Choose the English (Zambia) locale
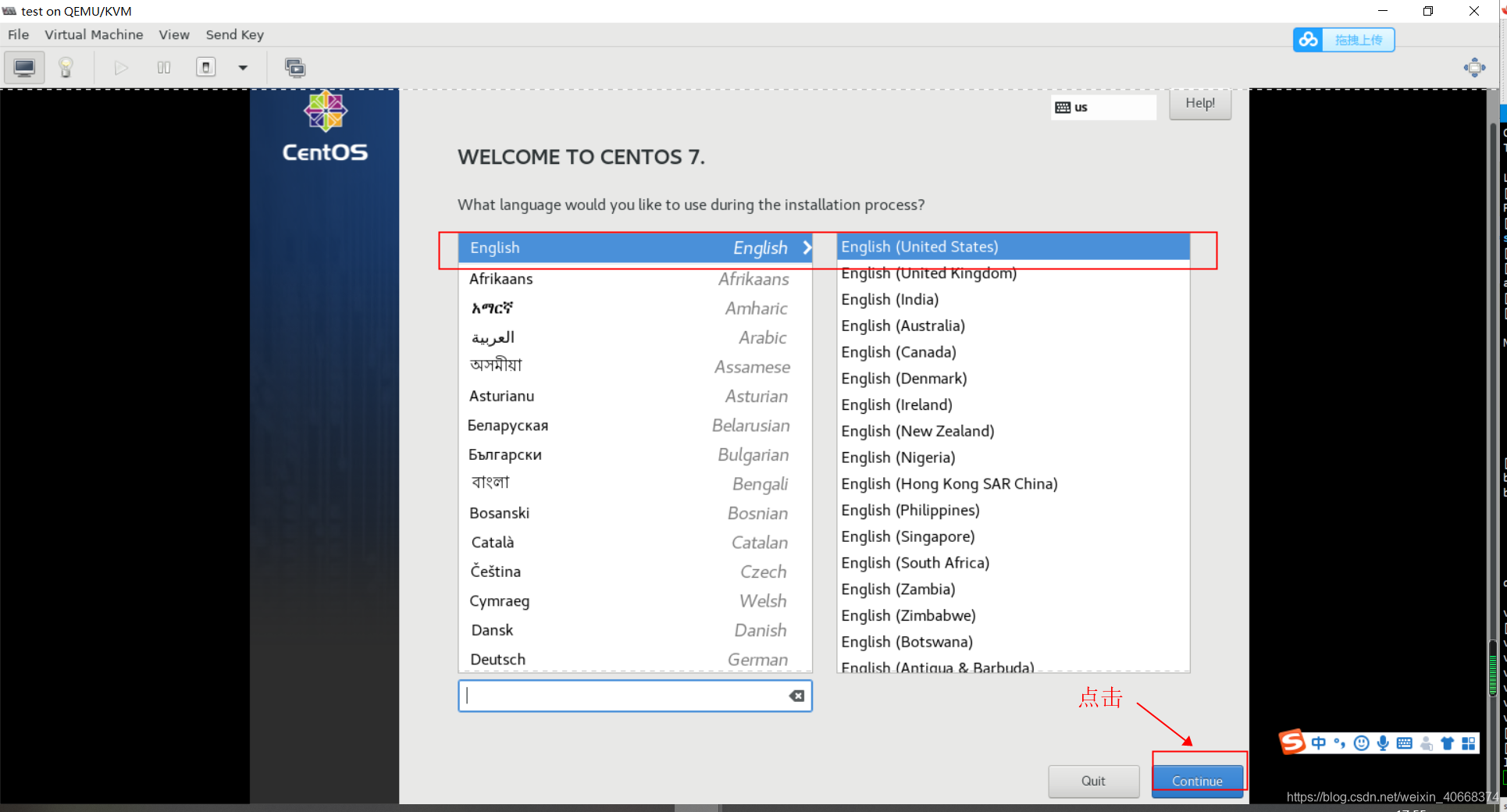The image size is (1507, 812). [x=1014, y=589]
